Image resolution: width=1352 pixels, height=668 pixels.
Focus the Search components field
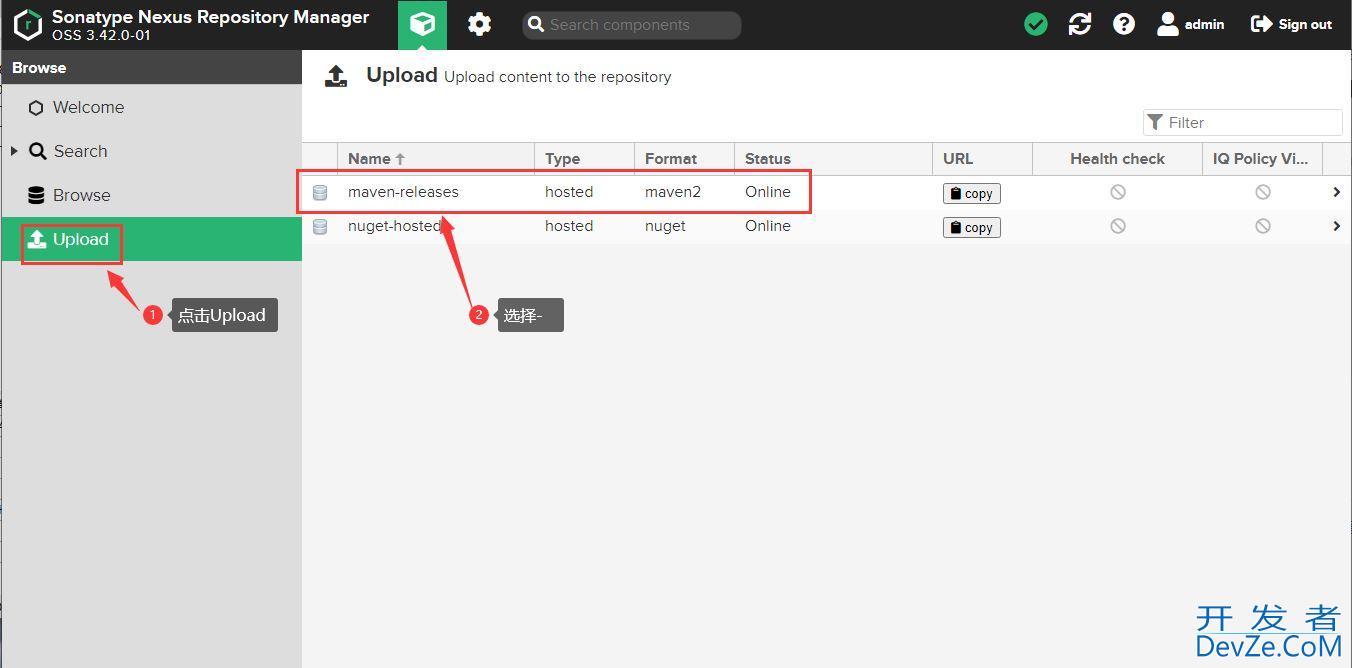pos(632,25)
